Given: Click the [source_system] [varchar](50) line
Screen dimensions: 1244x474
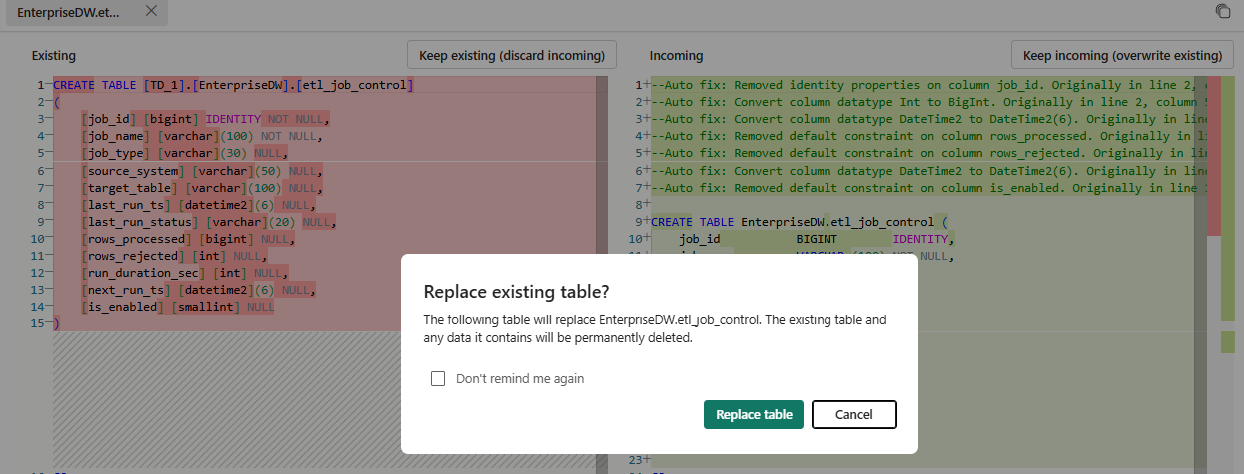Looking at the screenshot, I should click(203, 171).
